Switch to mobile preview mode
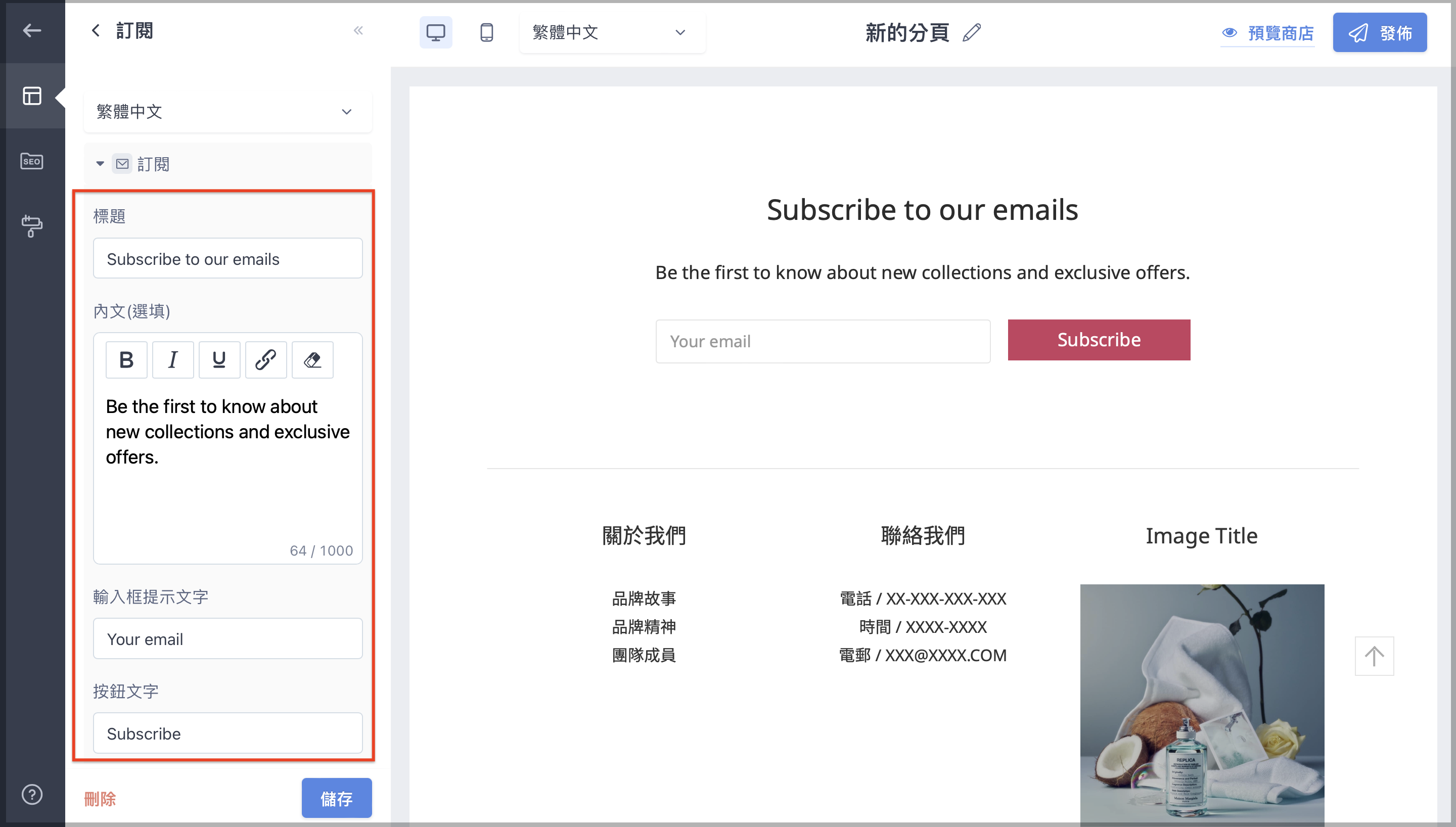Image resolution: width=1456 pixels, height=827 pixels. (487, 32)
